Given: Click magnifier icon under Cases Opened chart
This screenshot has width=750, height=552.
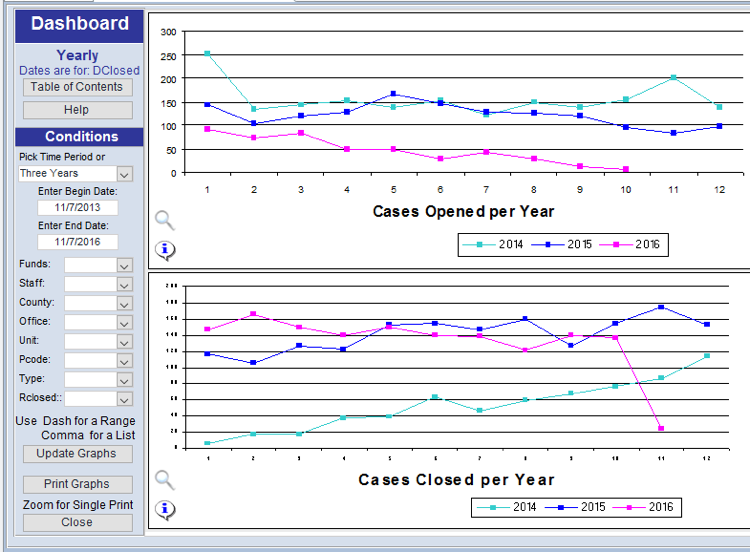Looking at the screenshot, I should coord(165,221).
